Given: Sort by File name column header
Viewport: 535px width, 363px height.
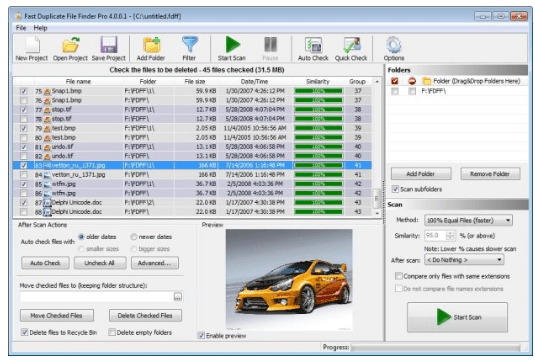Looking at the screenshot, I should coord(78,82).
